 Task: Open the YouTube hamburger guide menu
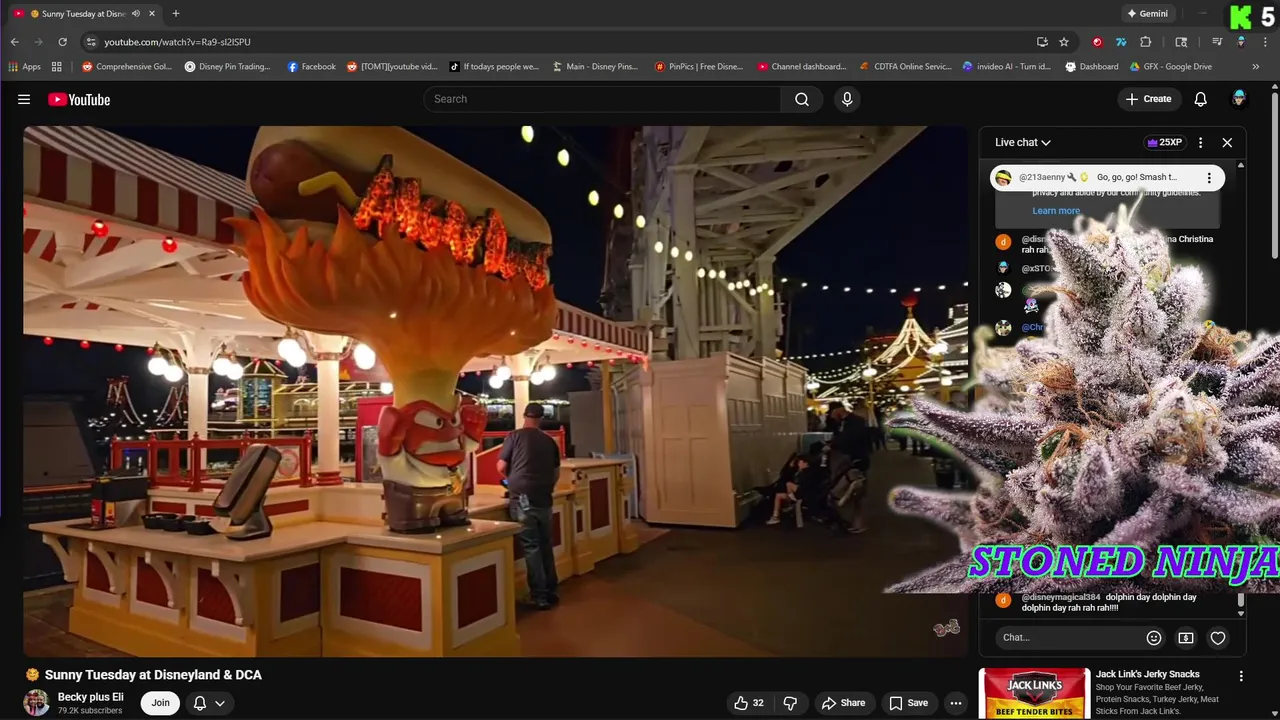24,99
